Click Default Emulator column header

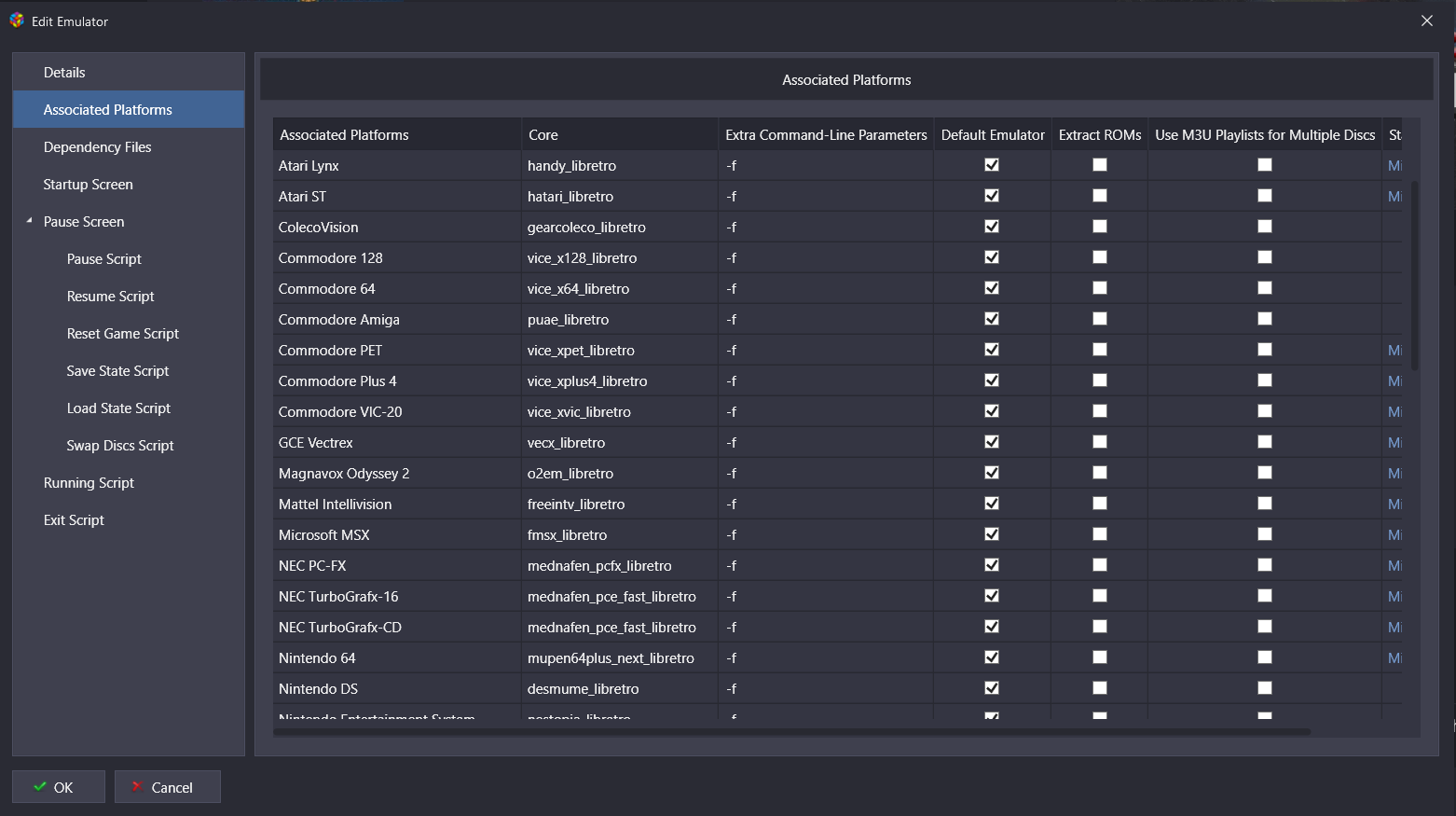coord(993,135)
